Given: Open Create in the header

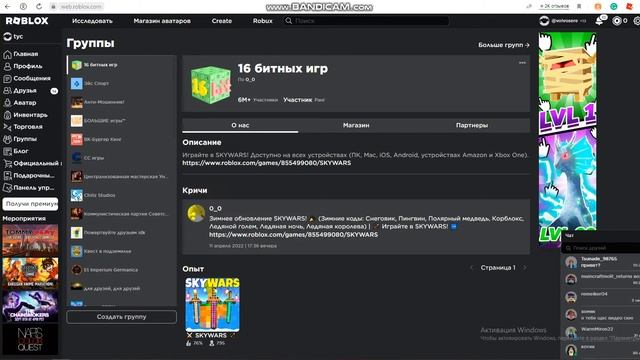Looking at the screenshot, I should click(x=222, y=21).
